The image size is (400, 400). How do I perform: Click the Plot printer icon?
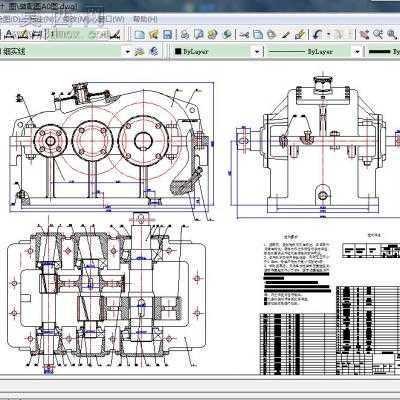185,34
